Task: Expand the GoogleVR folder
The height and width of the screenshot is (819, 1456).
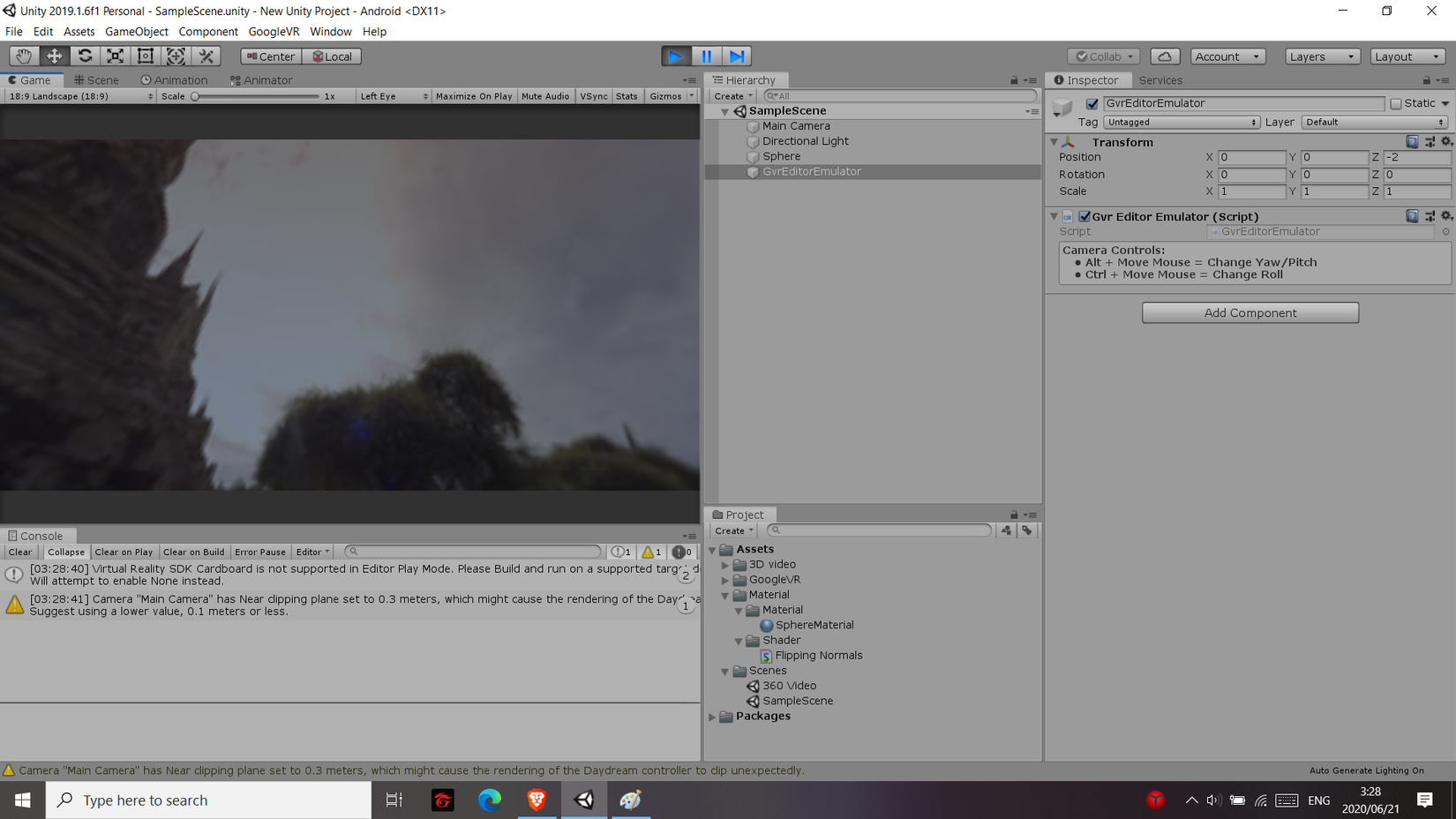Action: 726,580
